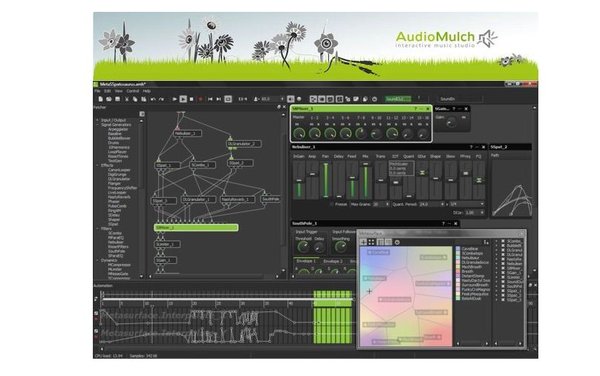
Task: Click the grid icon in Metasurface toolbar
Action: (371, 242)
